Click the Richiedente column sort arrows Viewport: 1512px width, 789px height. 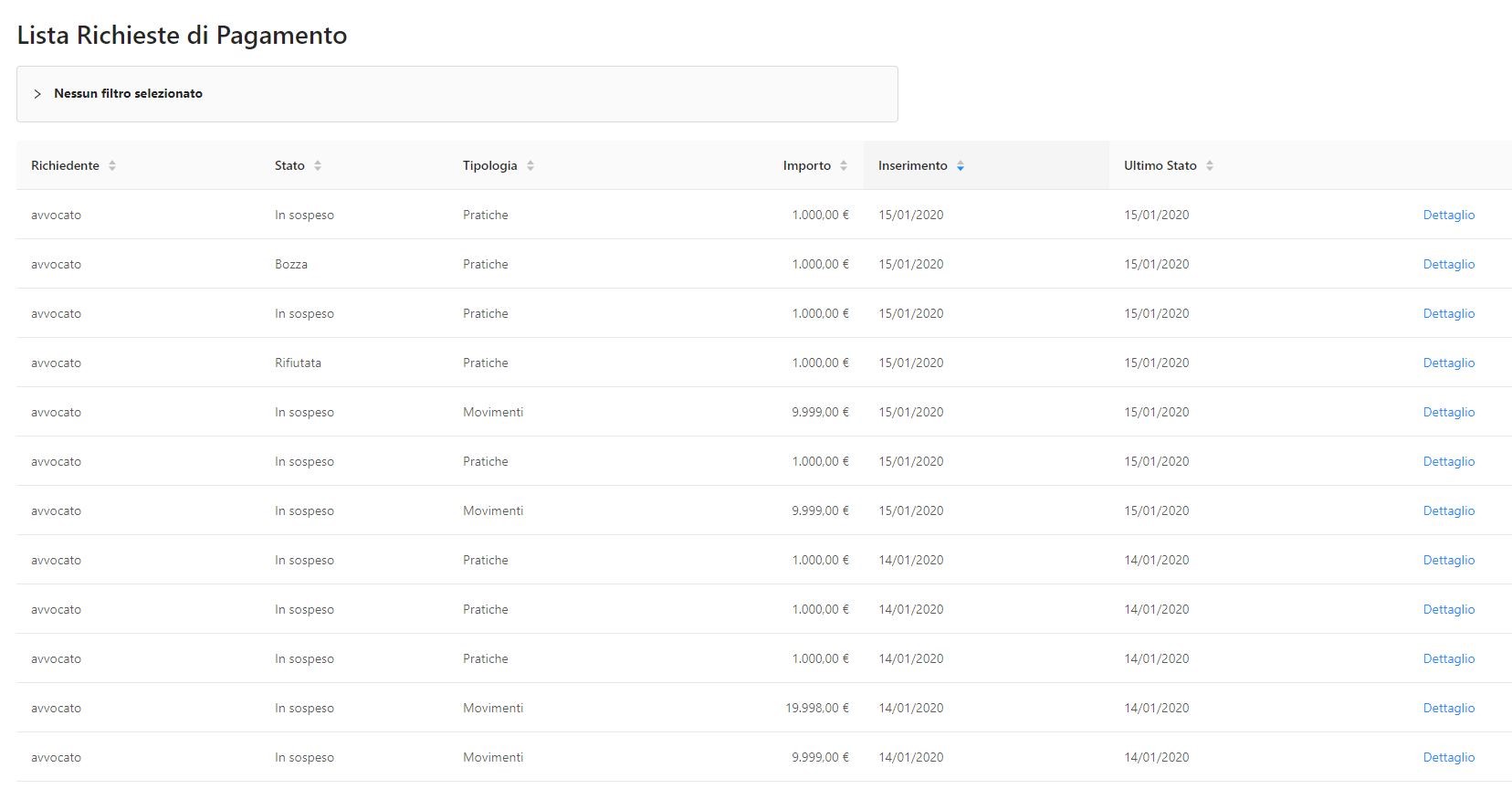coord(112,165)
